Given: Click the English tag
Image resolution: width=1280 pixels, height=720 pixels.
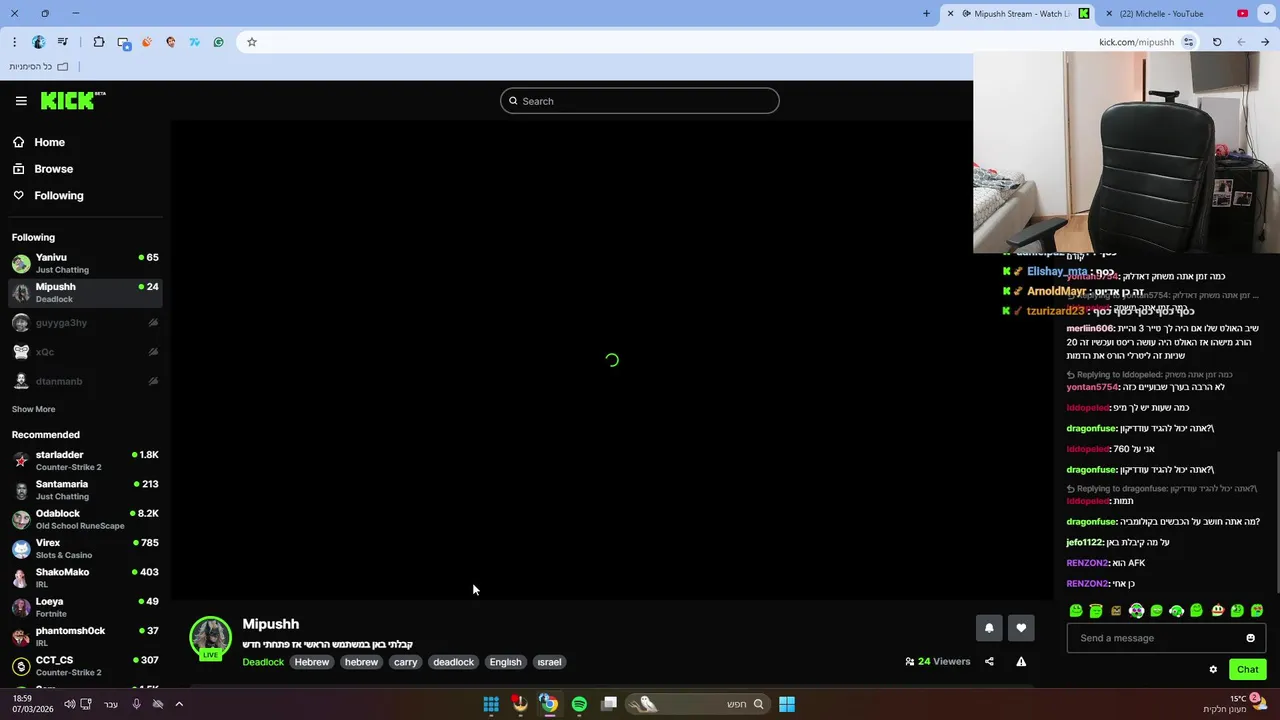Looking at the screenshot, I should pos(505,662).
